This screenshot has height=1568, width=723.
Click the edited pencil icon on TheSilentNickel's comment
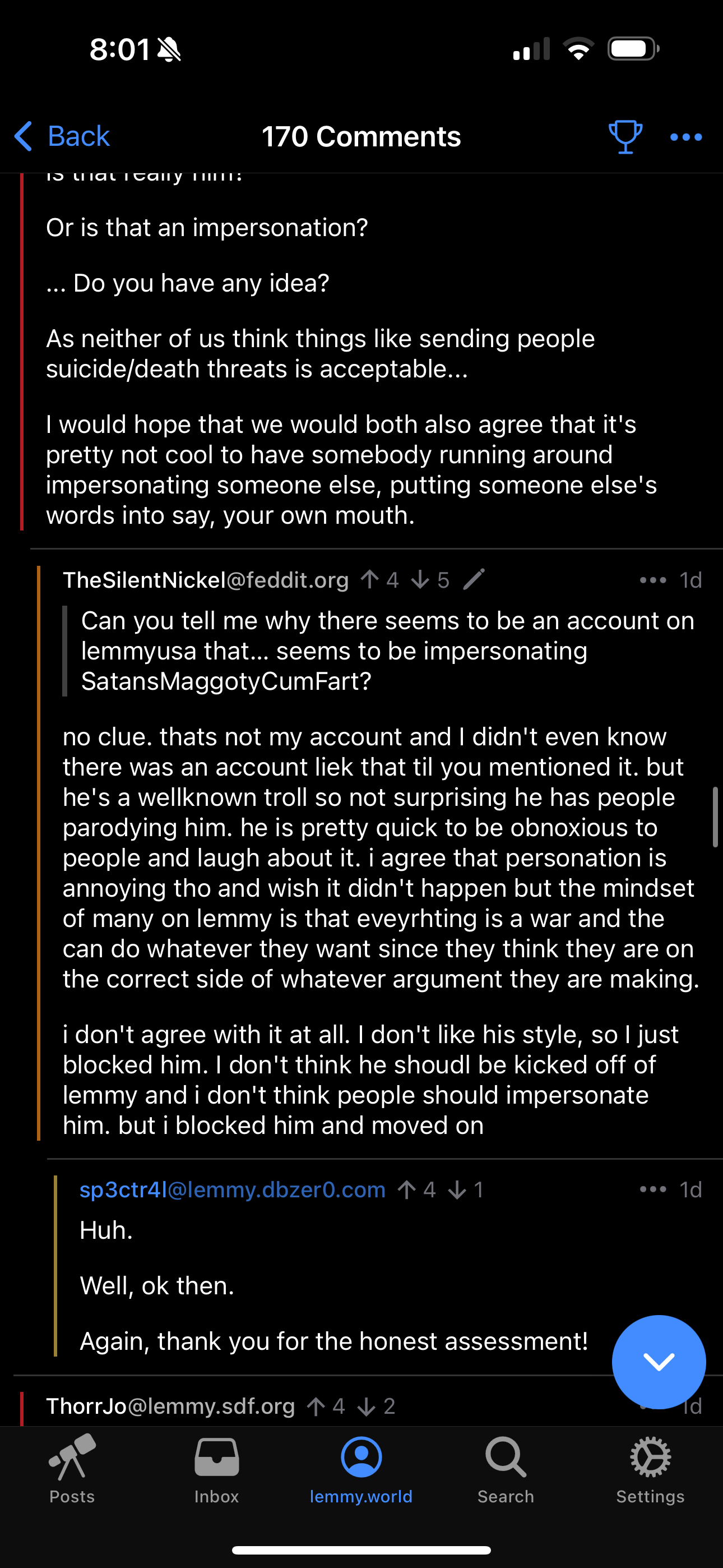click(x=474, y=579)
